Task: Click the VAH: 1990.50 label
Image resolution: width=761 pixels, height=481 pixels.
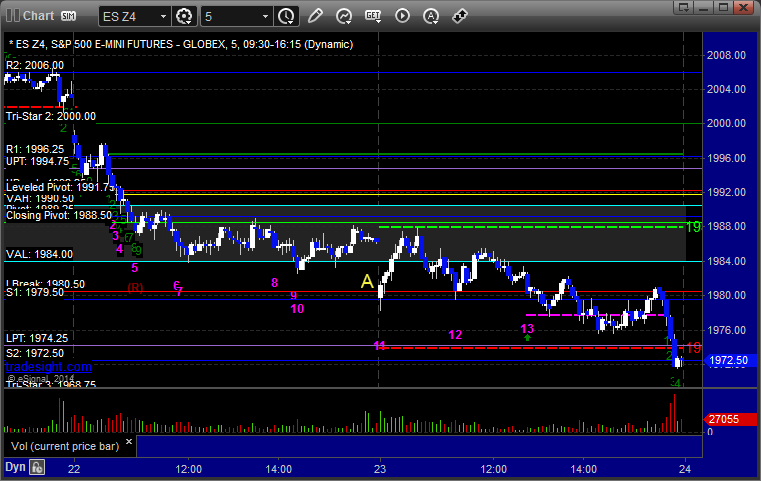Action: tap(40, 198)
